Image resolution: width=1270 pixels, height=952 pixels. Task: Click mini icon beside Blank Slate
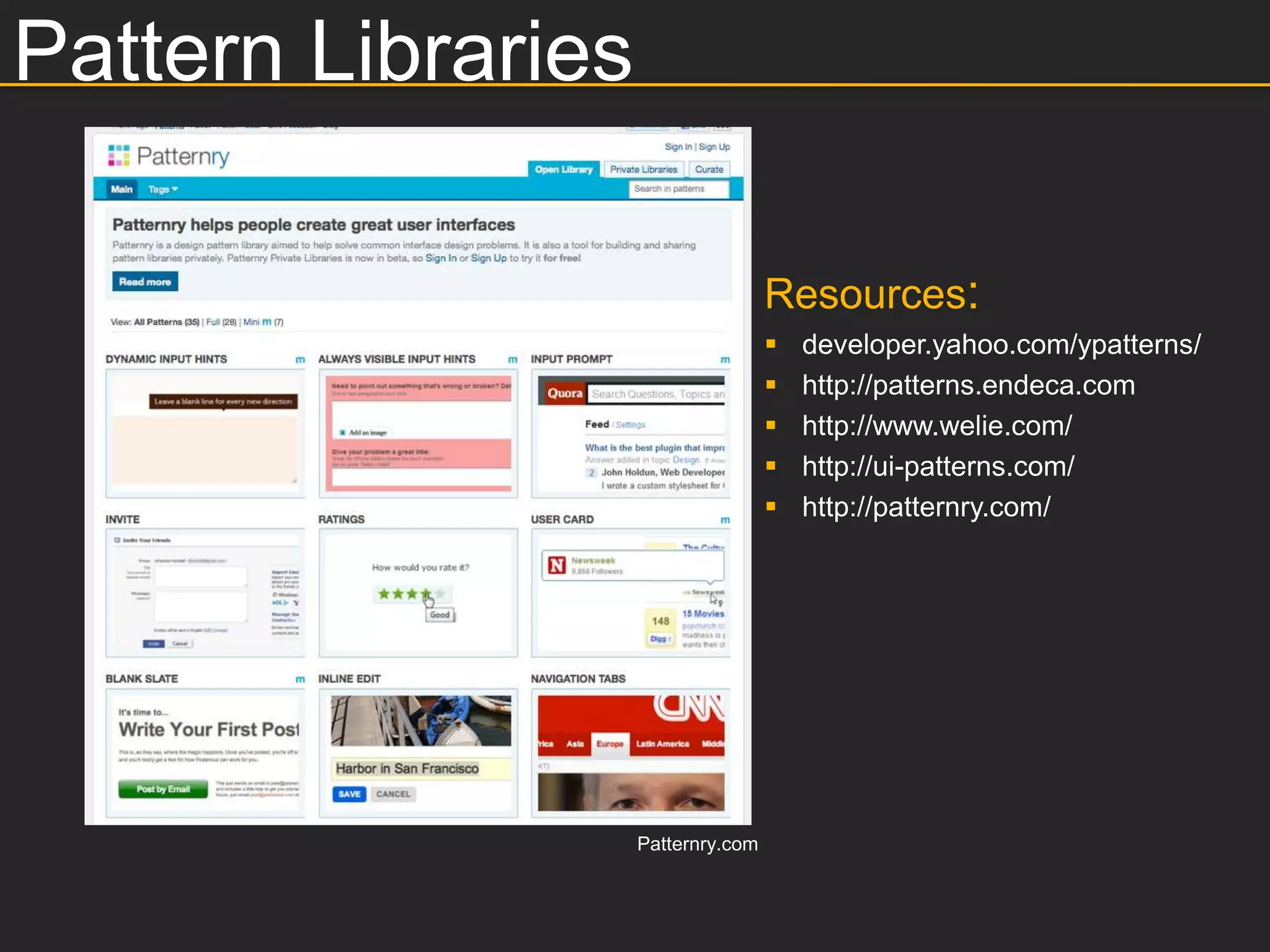(x=300, y=679)
